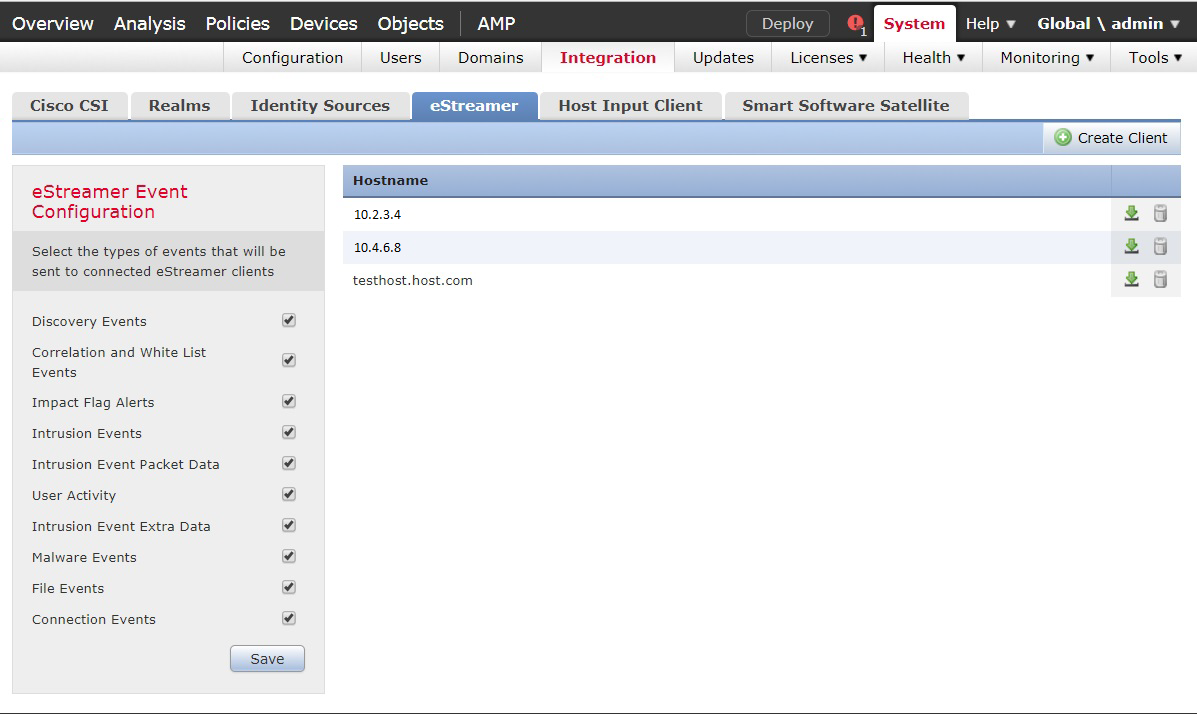This screenshot has height=714, width=1197.
Task: Click Create Client
Action: coord(1112,137)
